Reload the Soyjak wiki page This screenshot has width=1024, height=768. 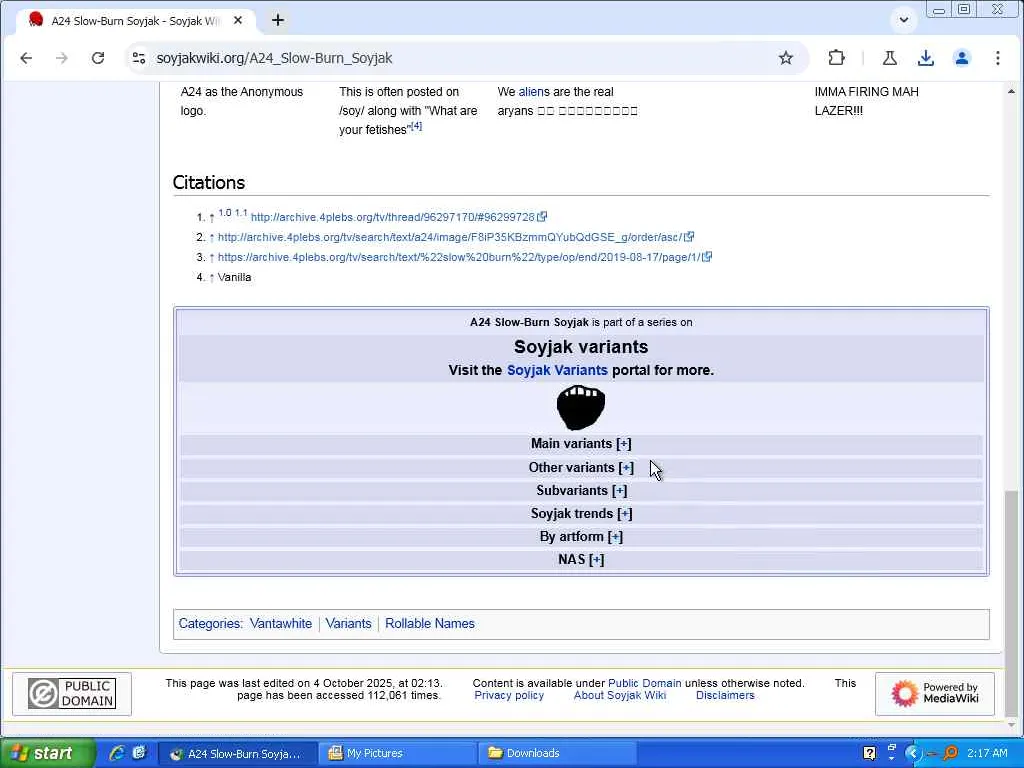(x=98, y=58)
